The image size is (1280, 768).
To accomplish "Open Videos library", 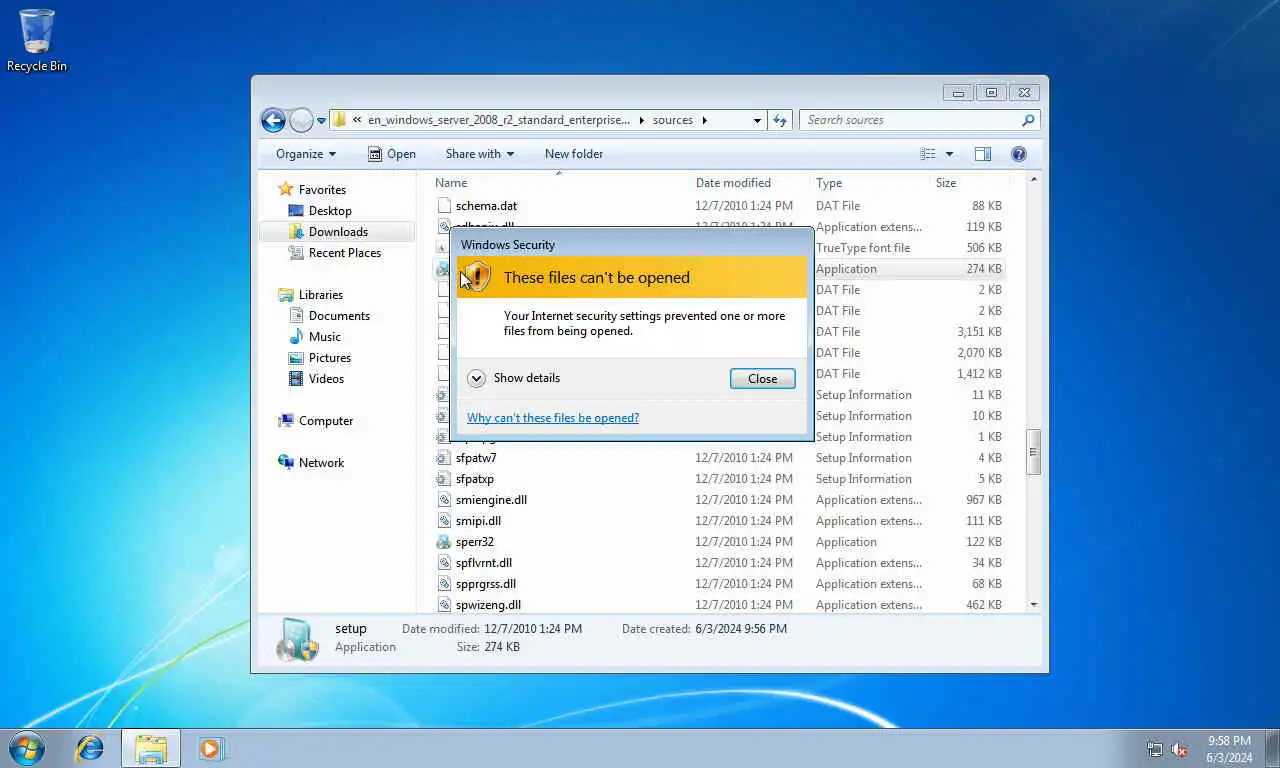I will [x=326, y=379].
